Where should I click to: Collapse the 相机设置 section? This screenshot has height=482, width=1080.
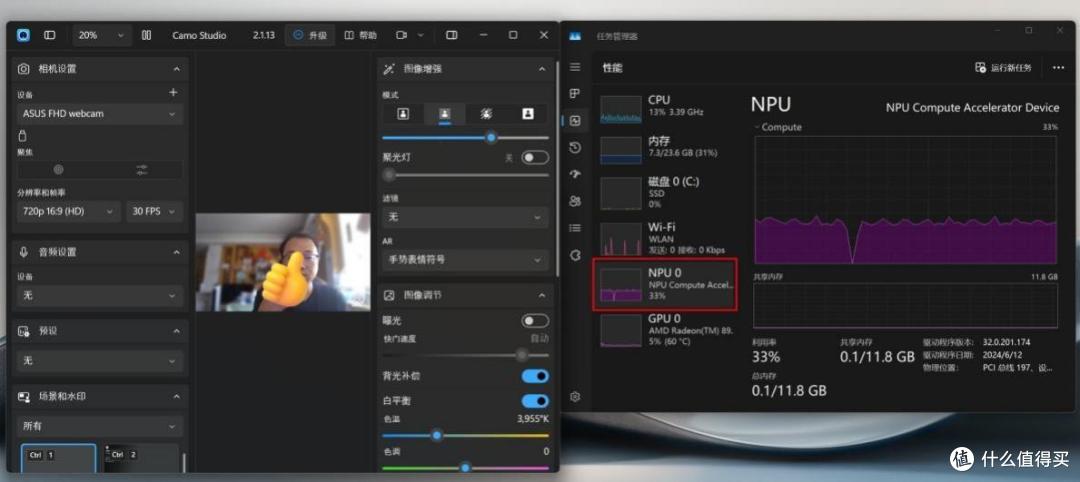pos(177,69)
